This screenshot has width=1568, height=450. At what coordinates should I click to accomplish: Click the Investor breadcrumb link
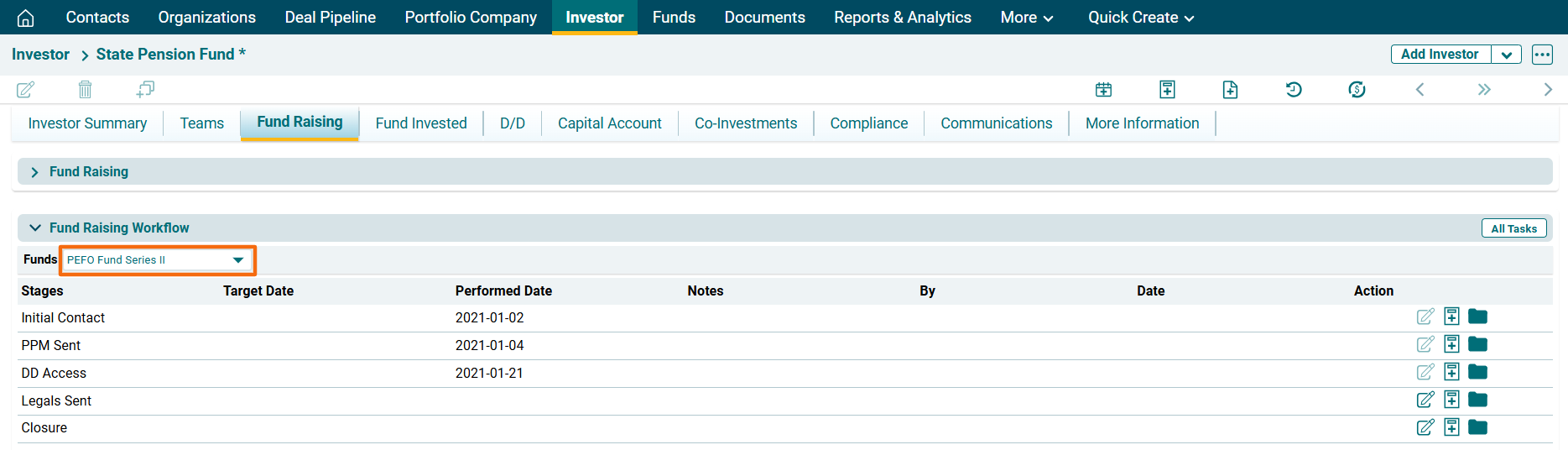pyautogui.click(x=40, y=55)
